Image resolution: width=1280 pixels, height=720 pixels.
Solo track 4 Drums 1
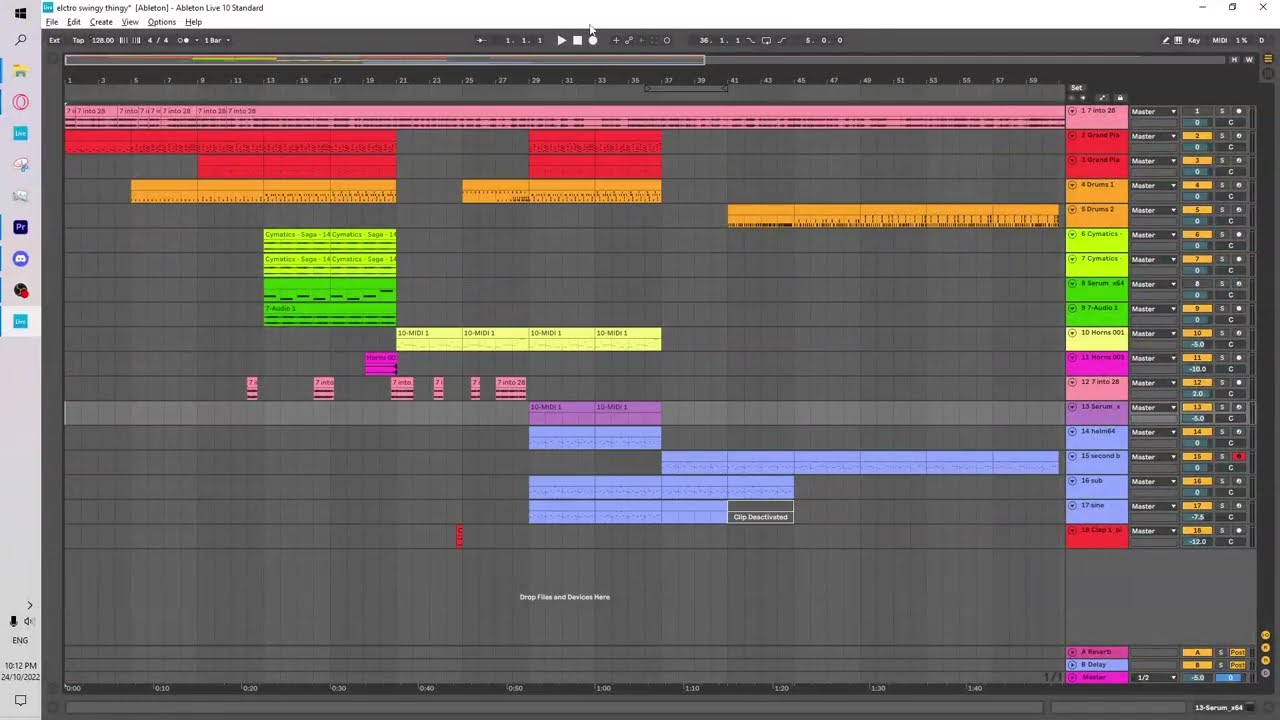1221,185
